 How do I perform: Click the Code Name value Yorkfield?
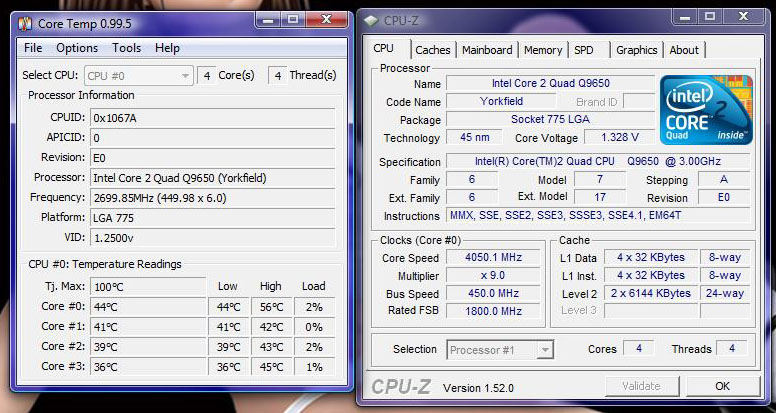[501, 101]
